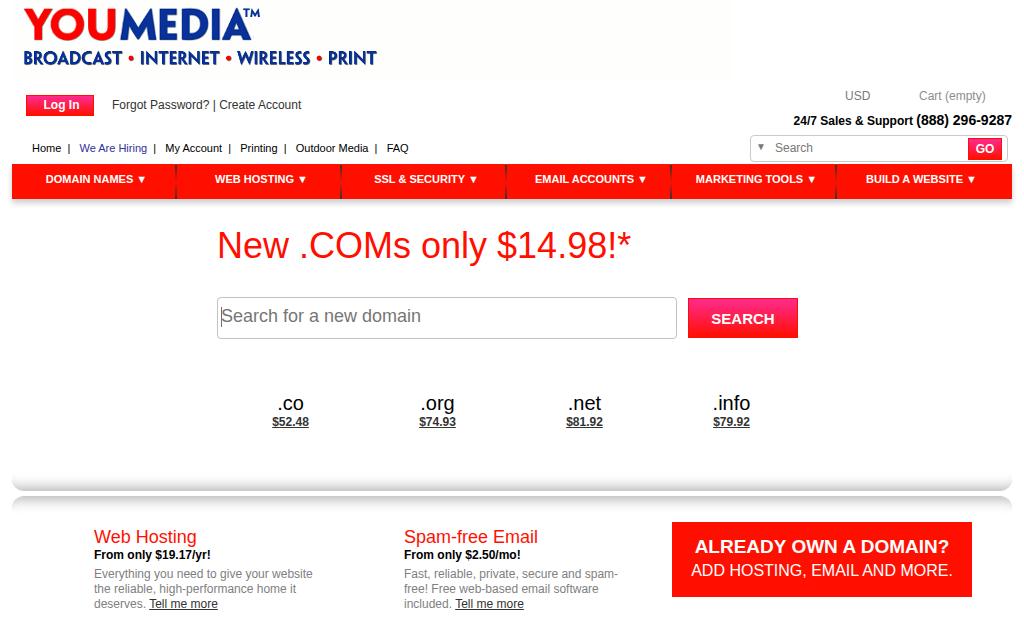Expand the Build a Website menu

point(920,180)
